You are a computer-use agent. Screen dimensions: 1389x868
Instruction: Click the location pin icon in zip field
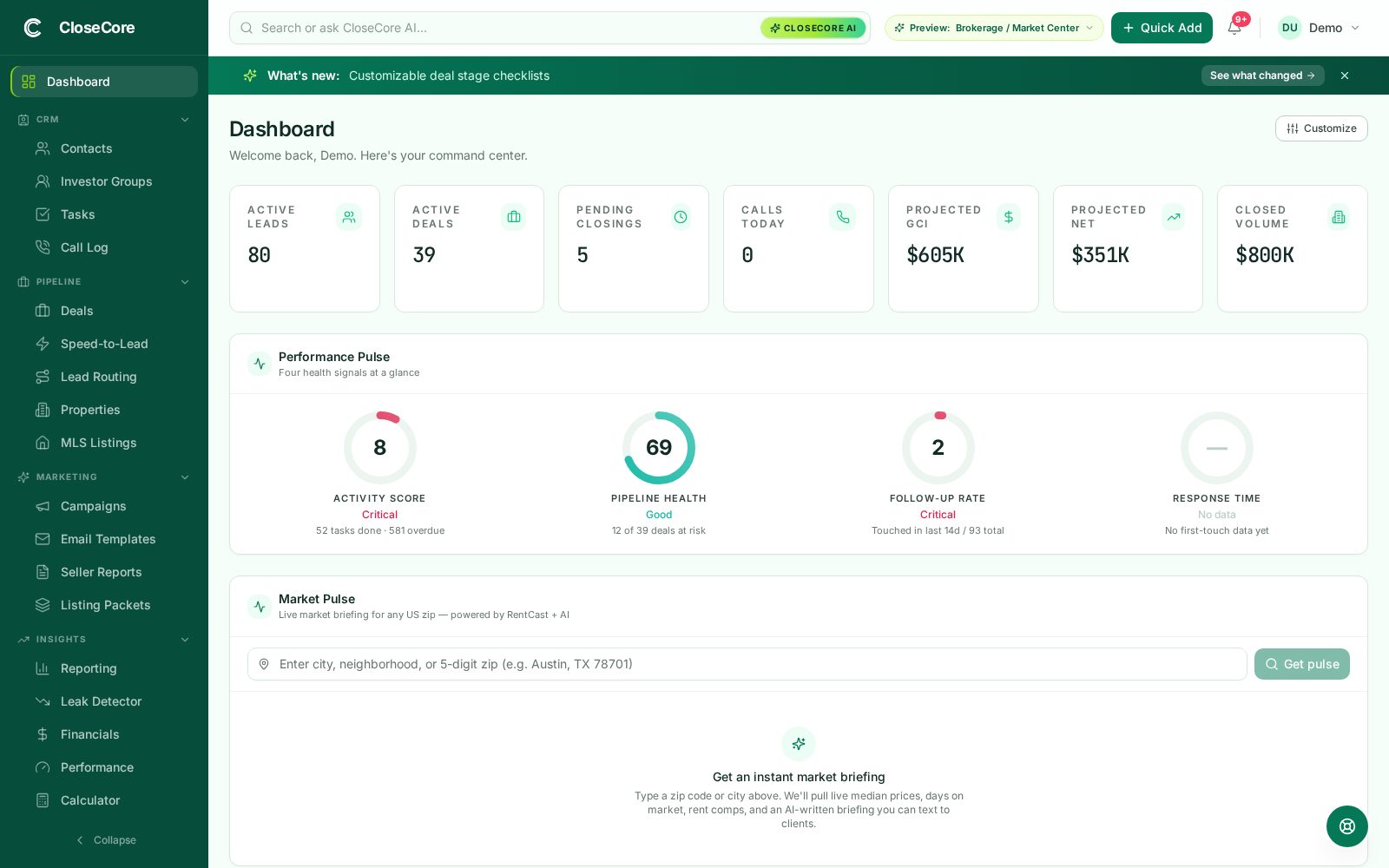click(264, 664)
